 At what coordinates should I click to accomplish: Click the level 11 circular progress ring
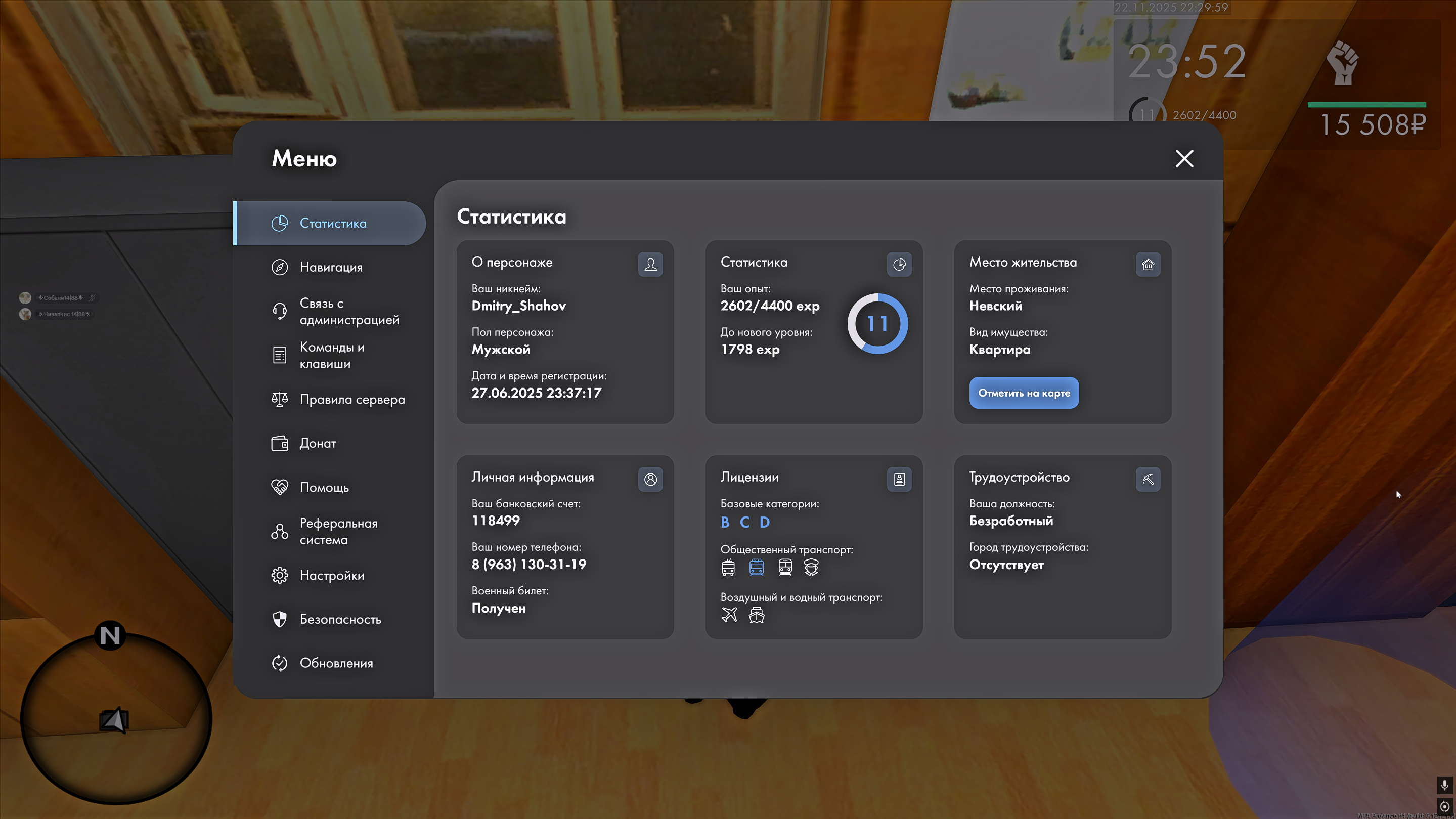pos(877,324)
